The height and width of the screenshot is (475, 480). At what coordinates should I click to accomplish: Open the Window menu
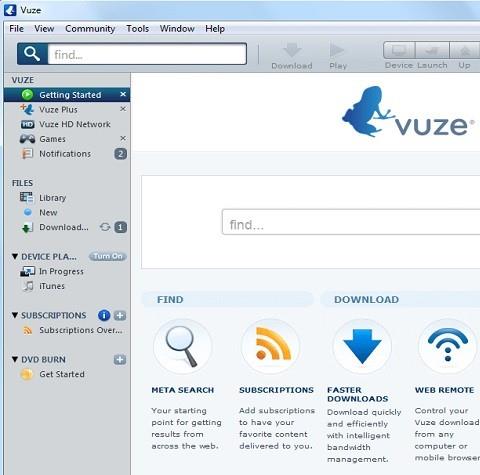pyautogui.click(x=177, y=29)
